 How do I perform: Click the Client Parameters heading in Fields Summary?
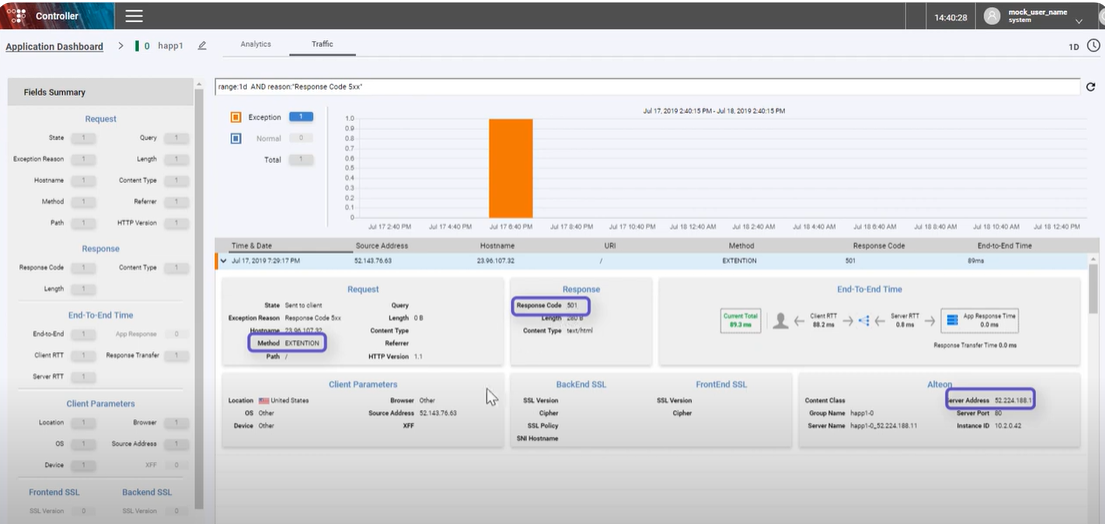click(101, 404)
